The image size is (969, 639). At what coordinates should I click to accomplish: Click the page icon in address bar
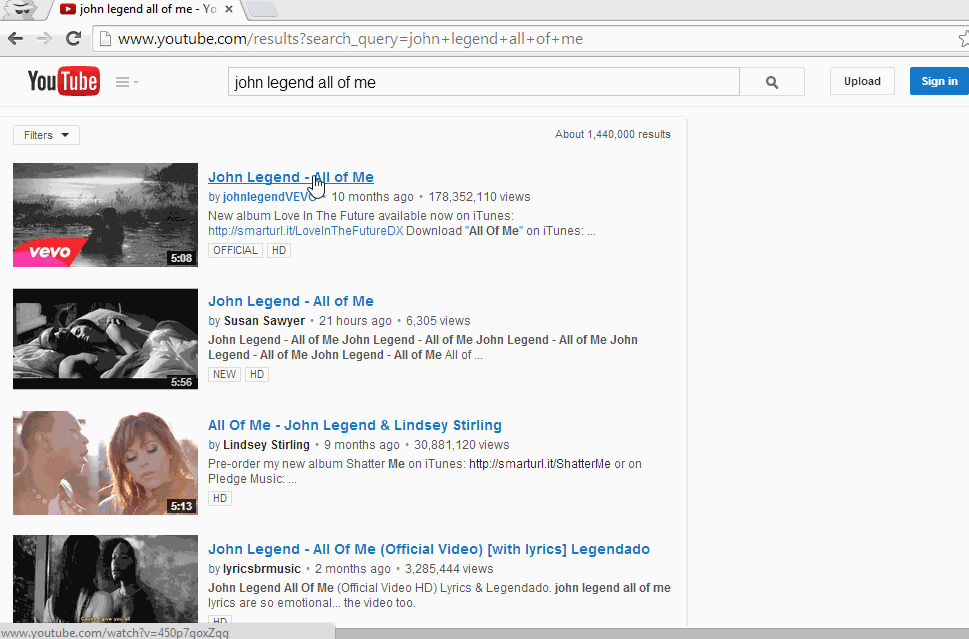105,39
